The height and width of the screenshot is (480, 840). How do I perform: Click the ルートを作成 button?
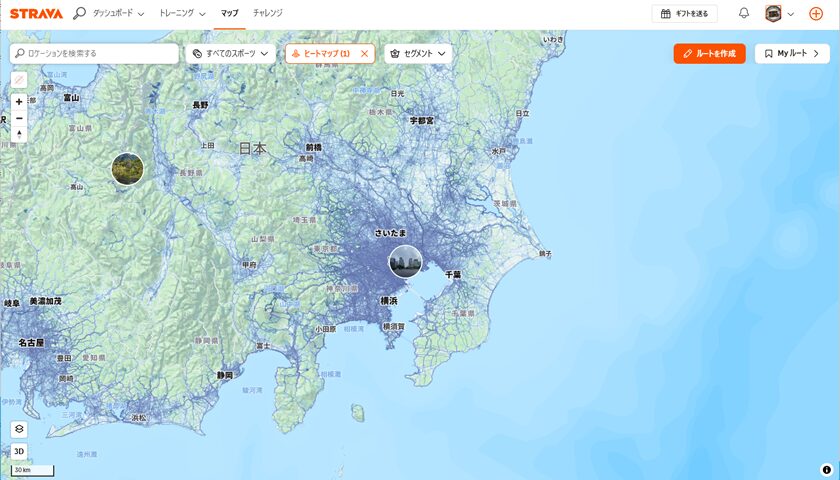pos(709,53)
